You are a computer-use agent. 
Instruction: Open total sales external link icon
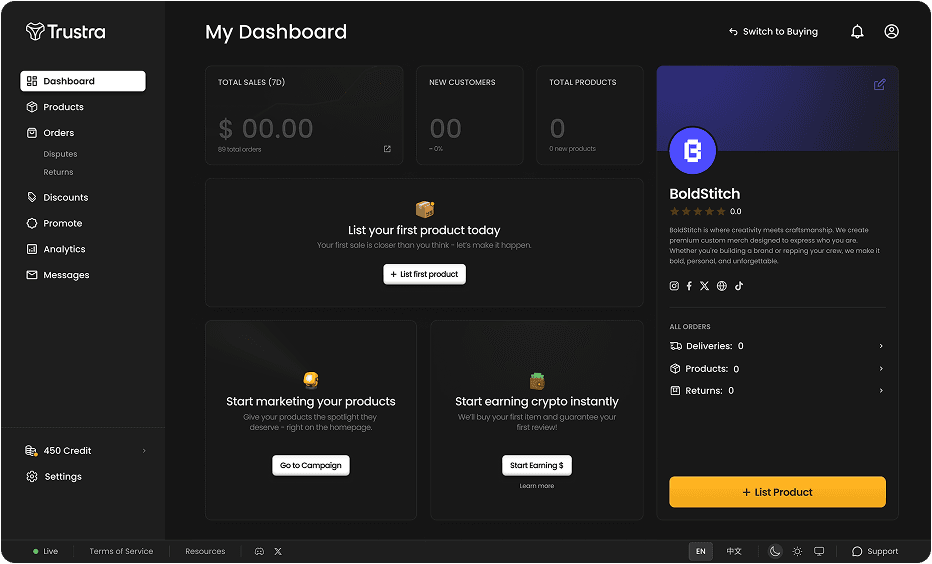tap(387, 149)
